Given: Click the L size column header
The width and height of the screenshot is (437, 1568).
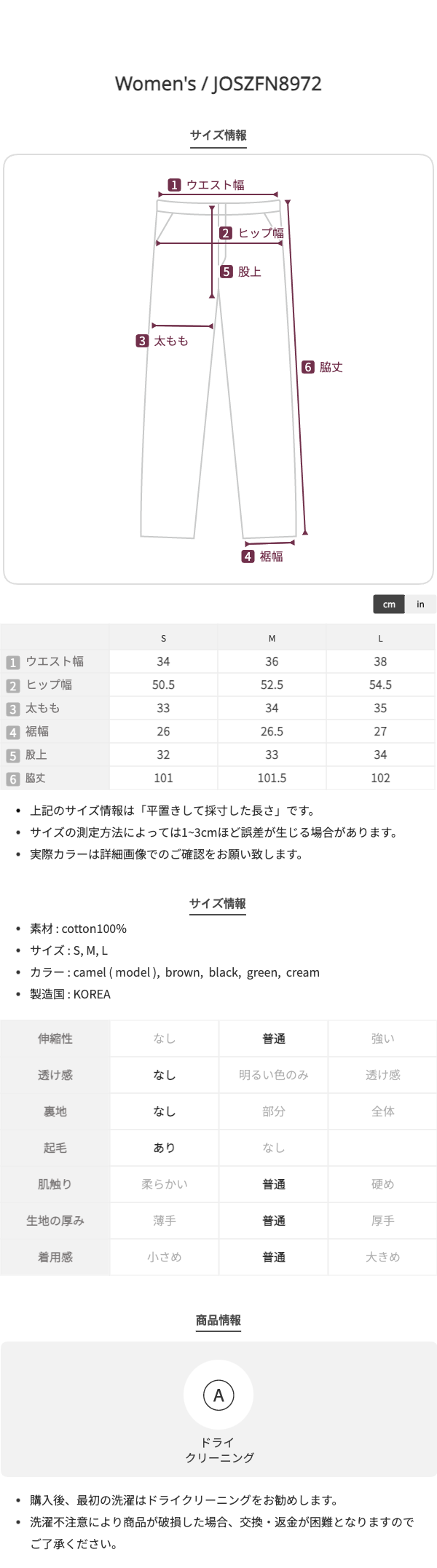Looking at the screenshot, I should 380,638.
